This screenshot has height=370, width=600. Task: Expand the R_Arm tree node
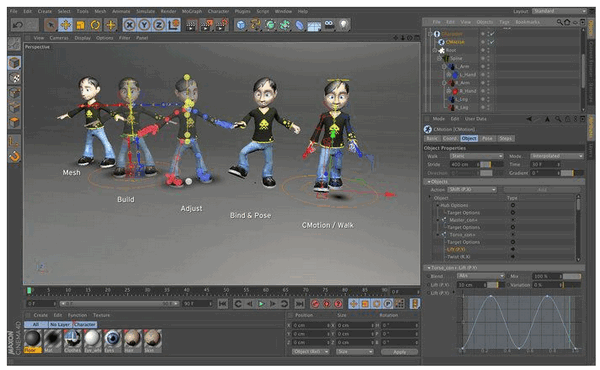tap(444, 83)
